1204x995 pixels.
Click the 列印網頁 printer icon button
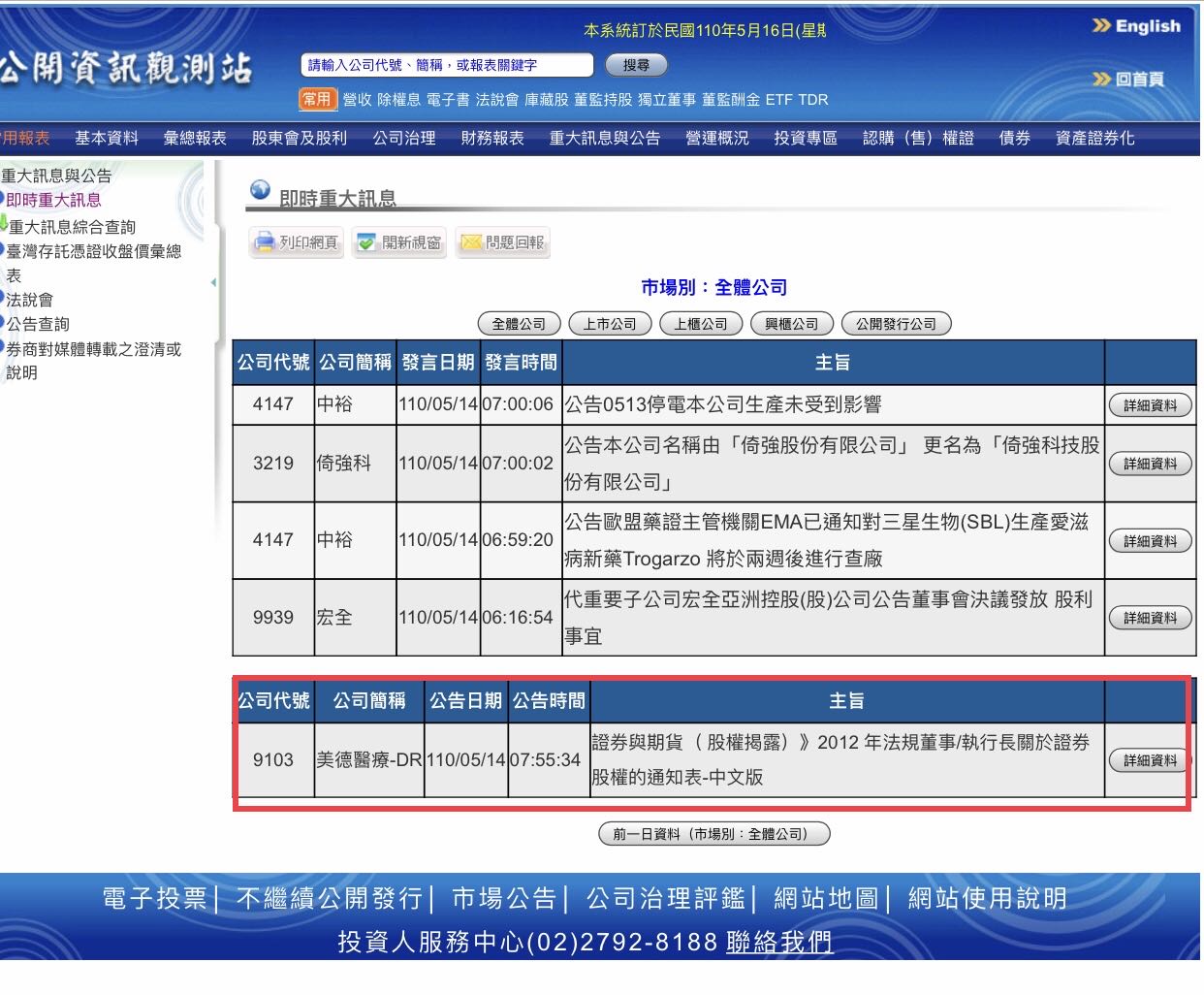coord(297,242)
